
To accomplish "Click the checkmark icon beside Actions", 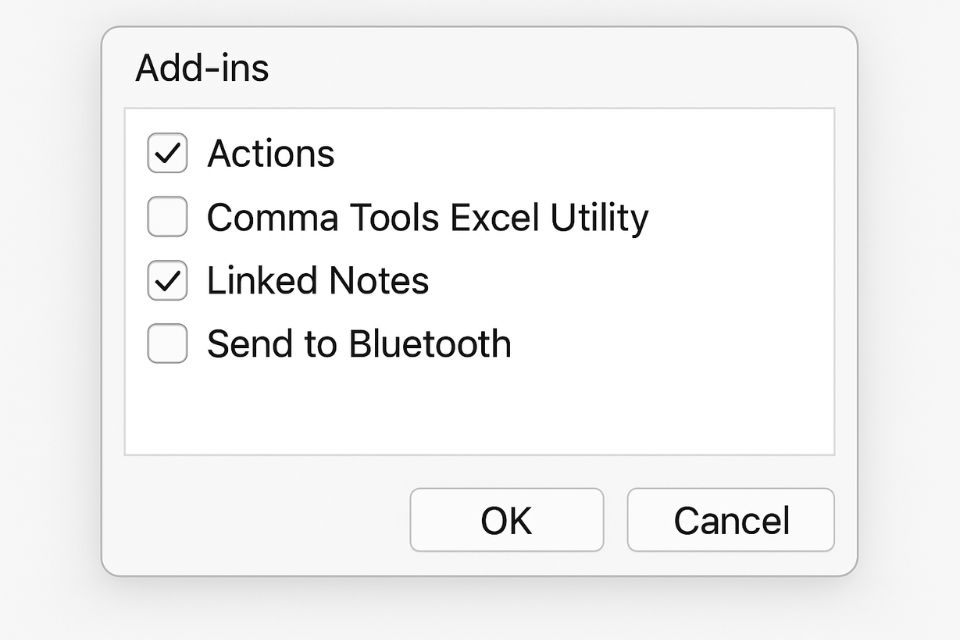I will click(167, 154).
